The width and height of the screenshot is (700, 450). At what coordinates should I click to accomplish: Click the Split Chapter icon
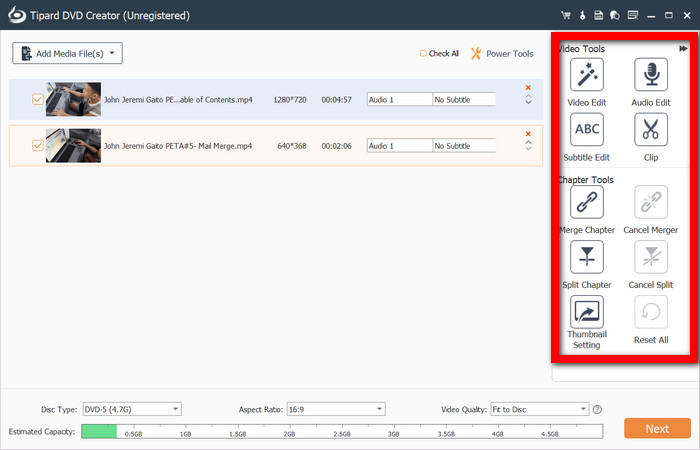587,257
